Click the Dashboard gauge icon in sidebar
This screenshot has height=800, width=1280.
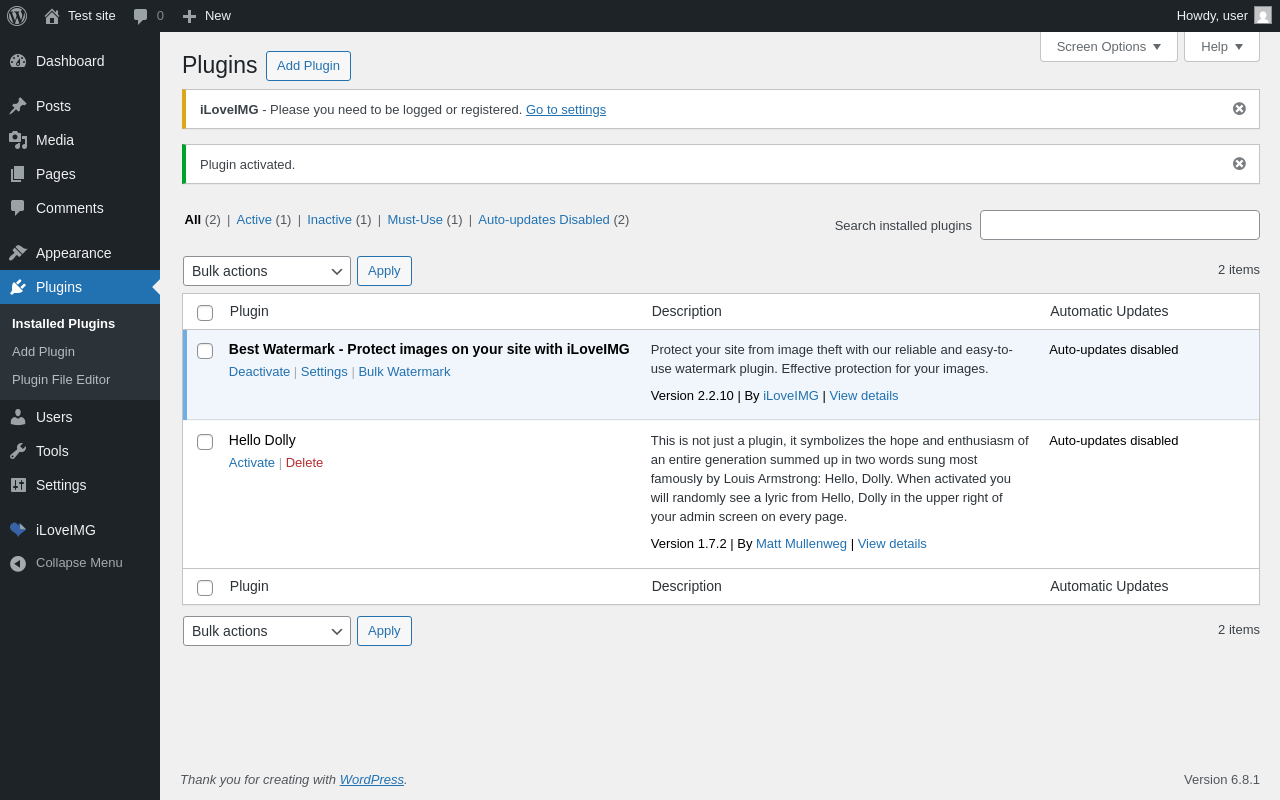coord(18,61)
